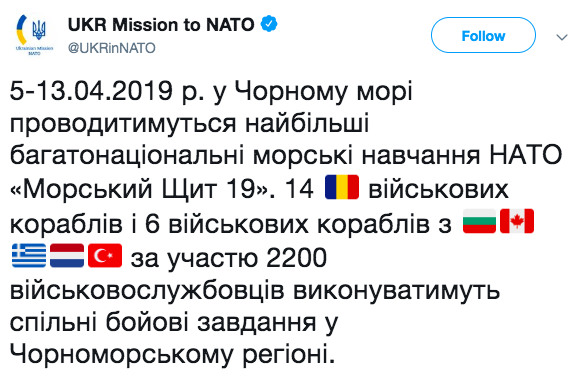Click the word військовослужбовців
This screenshot has height=378, width=578.
pos(147,290)
